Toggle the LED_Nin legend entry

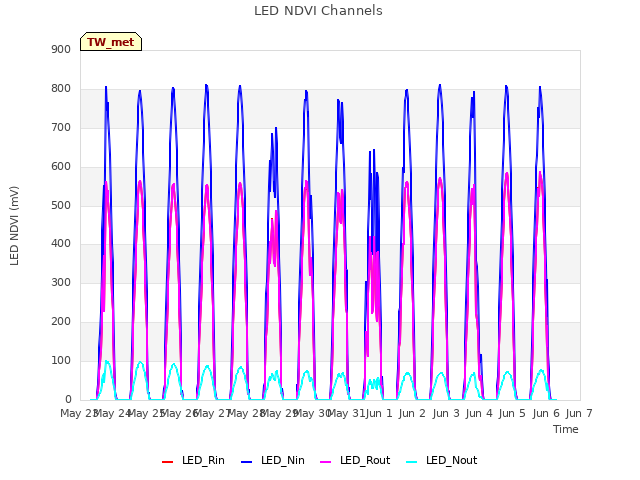pyautogui.click(x=273, y=460)
